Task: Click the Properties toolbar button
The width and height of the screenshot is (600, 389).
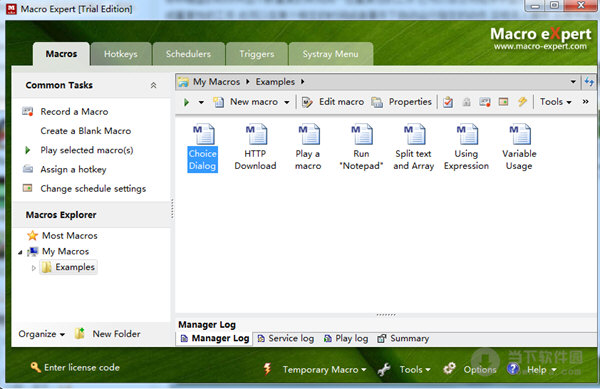Action: pyautogui.click(x=402, y=102)
